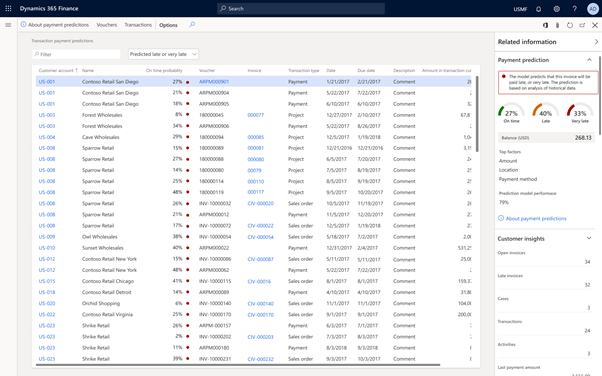
Task: Open the Predicted late or very late dropdown
Action: [163, 54]
